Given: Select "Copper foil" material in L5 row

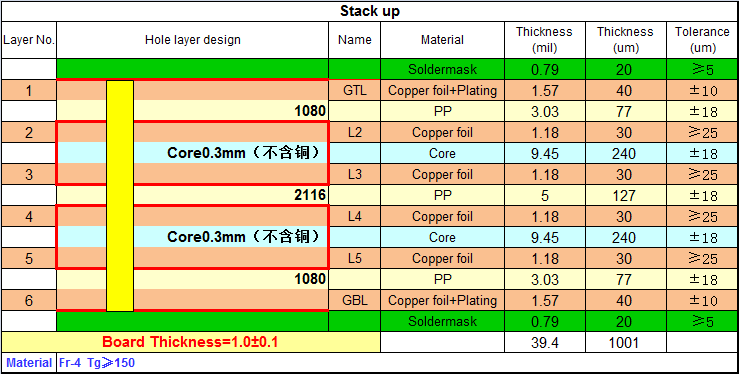Looking at the screenshot, I should tap(442, 258).
